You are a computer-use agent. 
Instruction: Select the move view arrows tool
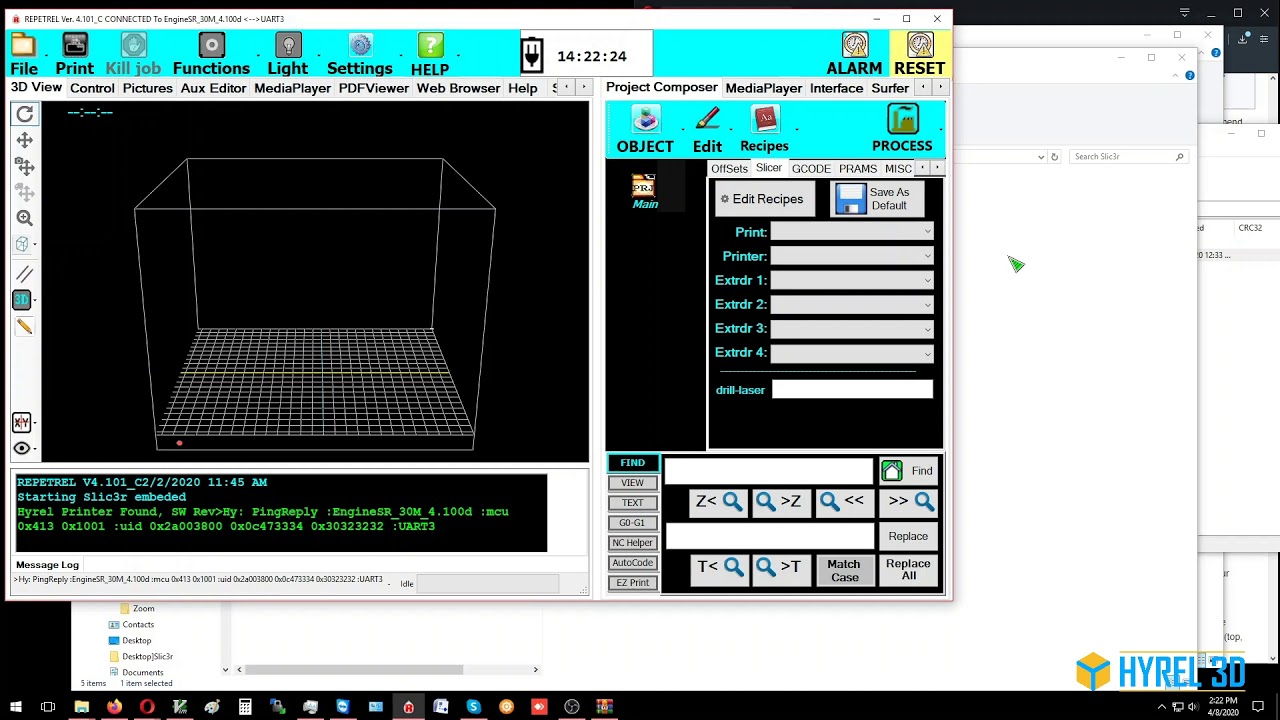pos(25,141)
